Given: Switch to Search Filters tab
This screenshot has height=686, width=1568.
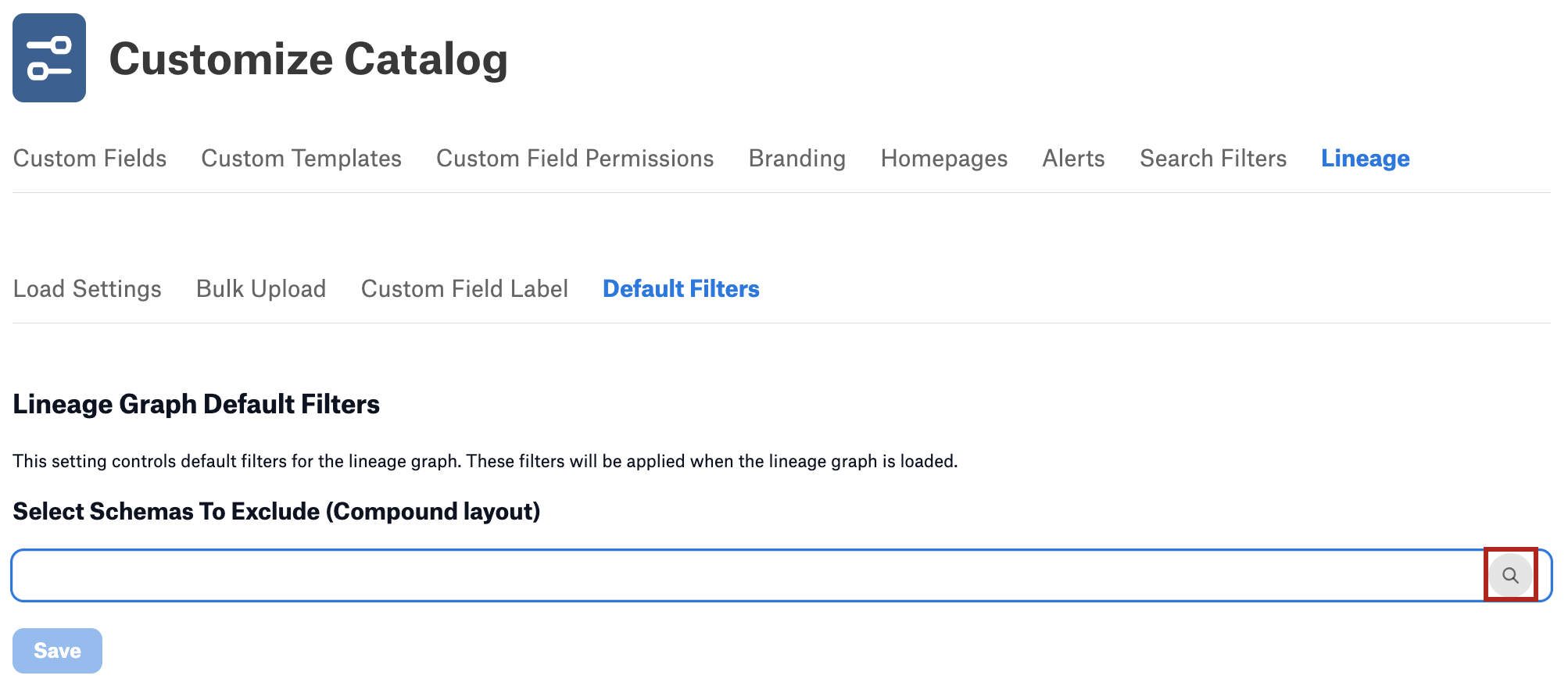Looking at the screenshot, I should [1213, 159].
